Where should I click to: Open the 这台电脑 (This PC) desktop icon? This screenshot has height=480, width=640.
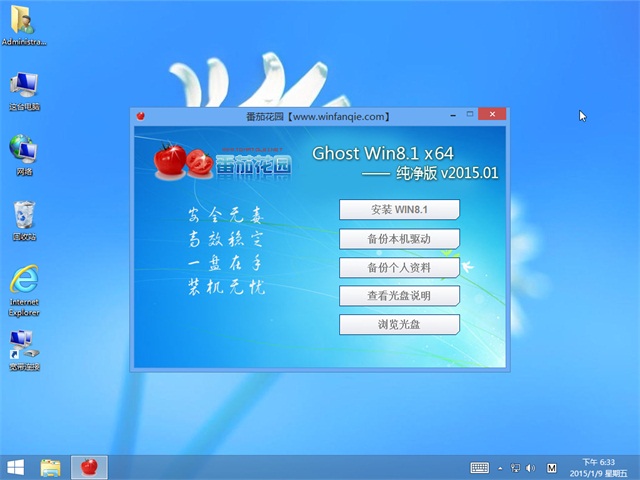[25, 88]
